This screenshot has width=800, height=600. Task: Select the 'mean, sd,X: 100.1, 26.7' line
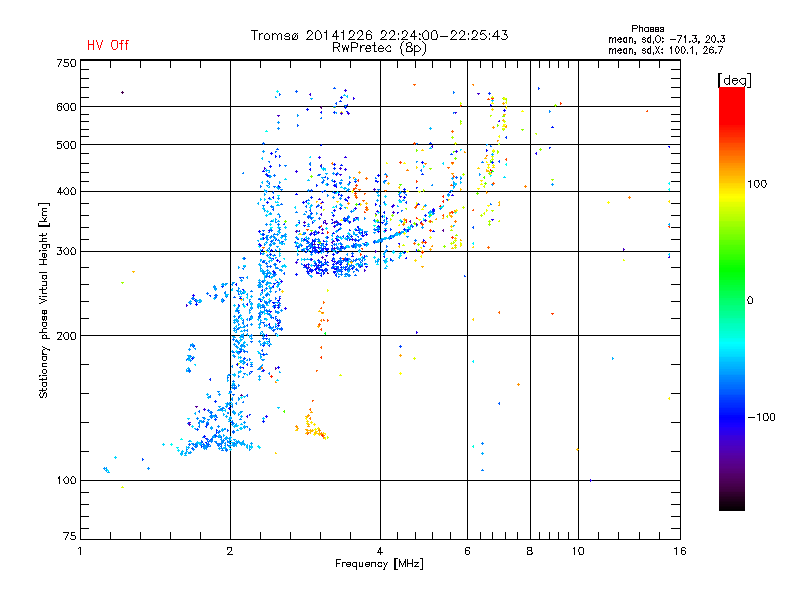(665, 50)
